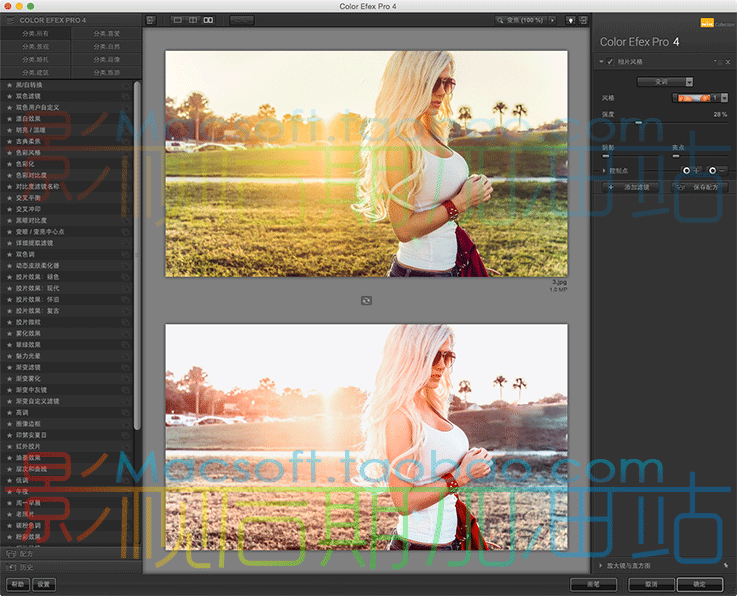Image resolution: width=737 pixels, height=596 pixels.
Task: Click the 确定 OK button
Action: [699, 584]
